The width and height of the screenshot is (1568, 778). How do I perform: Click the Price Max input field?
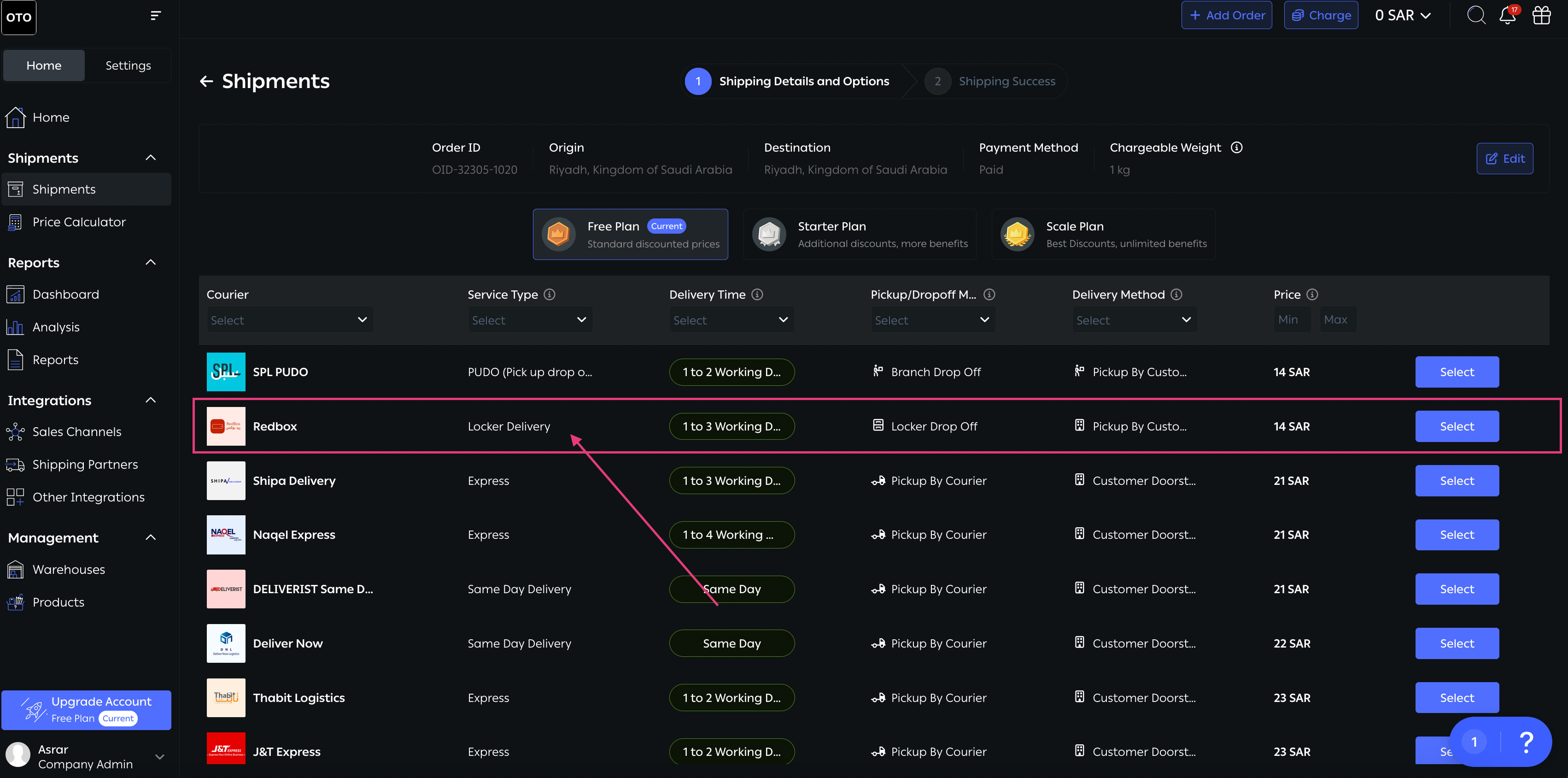point(1338,320)
